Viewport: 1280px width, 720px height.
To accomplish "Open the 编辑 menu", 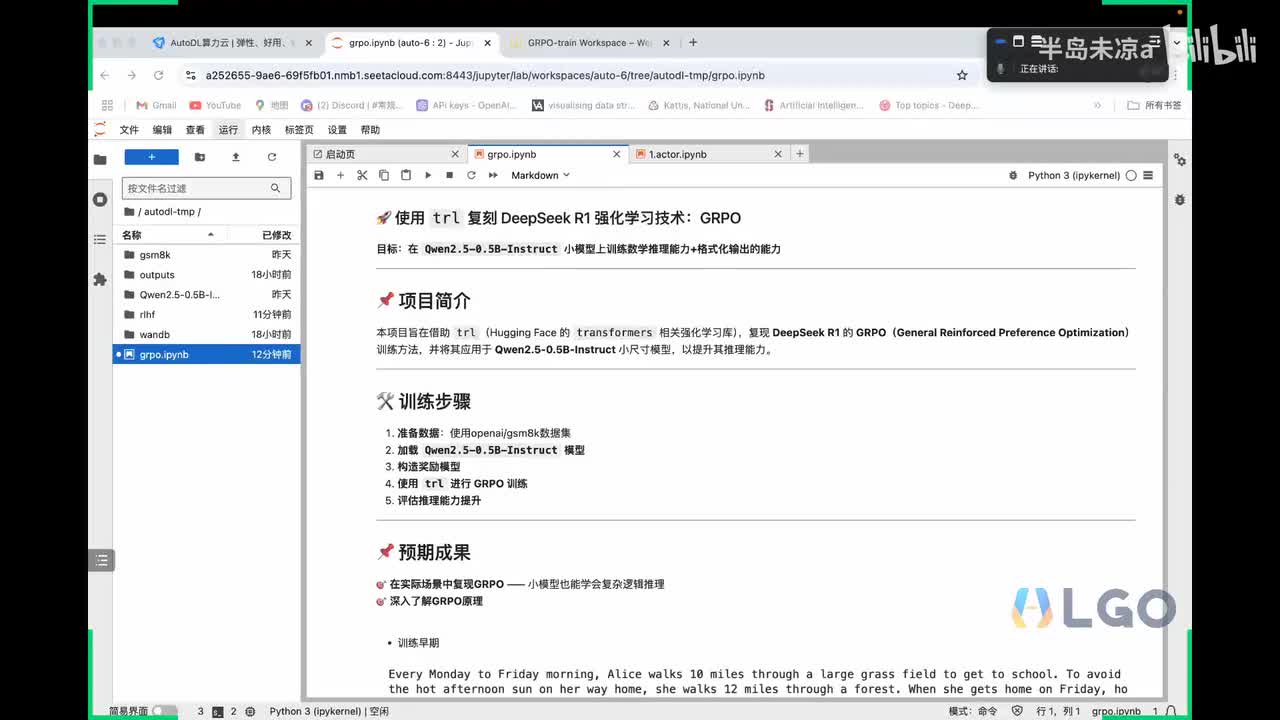I will coord(162,130).
